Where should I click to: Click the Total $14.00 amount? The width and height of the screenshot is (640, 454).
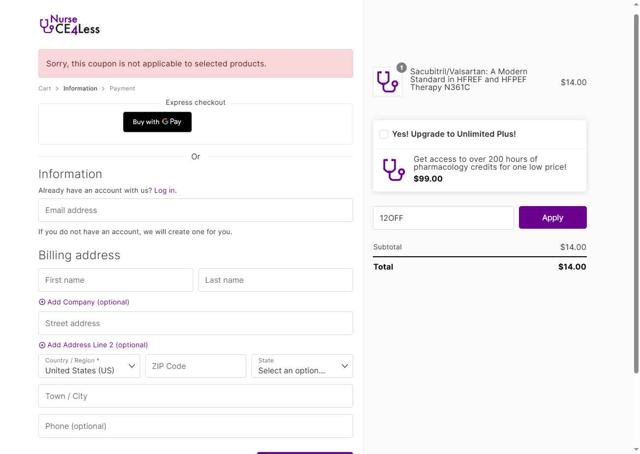pyautogui.click(x=572, y=267)
